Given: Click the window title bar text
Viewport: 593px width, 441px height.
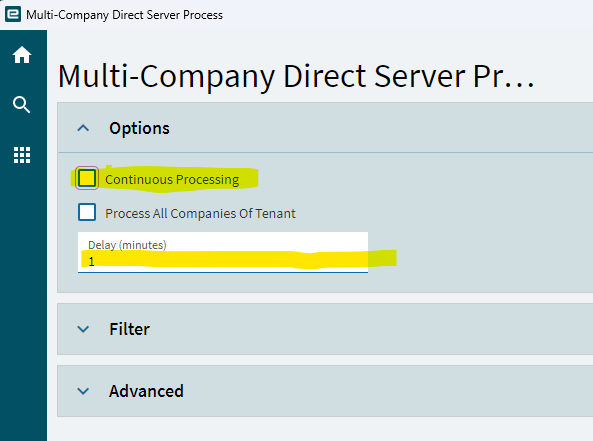Looking at the screenshot, I should click(x=124, y=15).
